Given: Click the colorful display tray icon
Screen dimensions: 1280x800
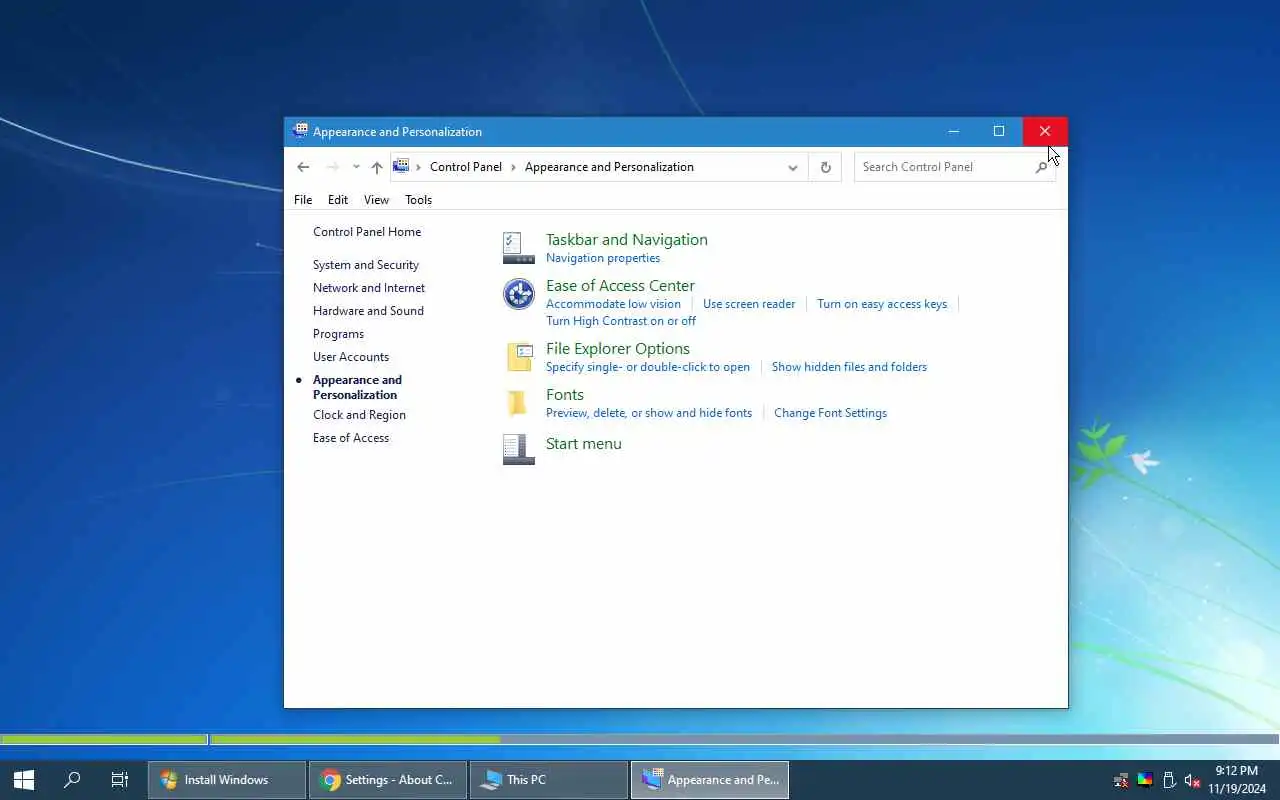Looking at the screenshot, I should pyautogui.click(x=1145, y=780).
